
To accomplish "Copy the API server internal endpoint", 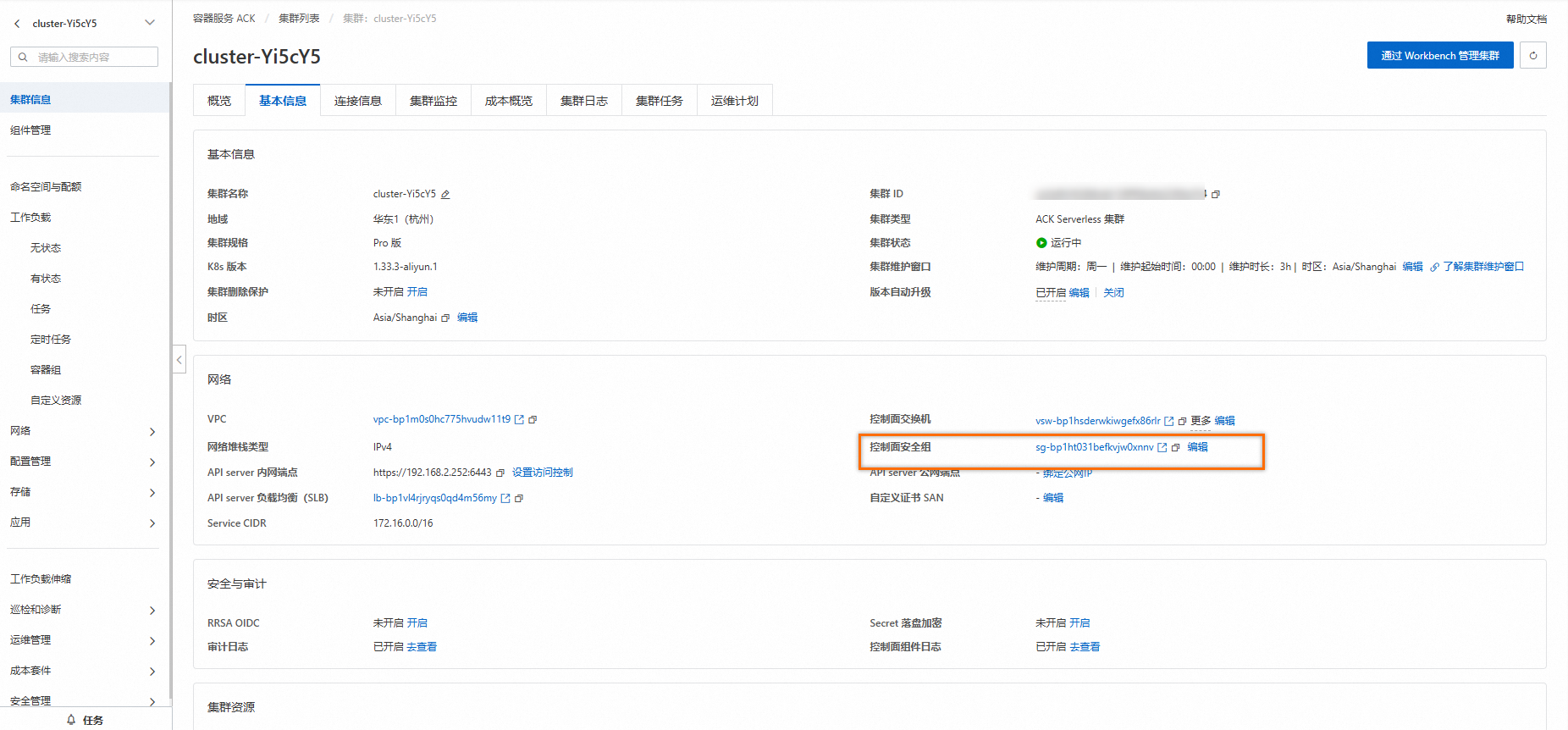I will pos(500,473).
